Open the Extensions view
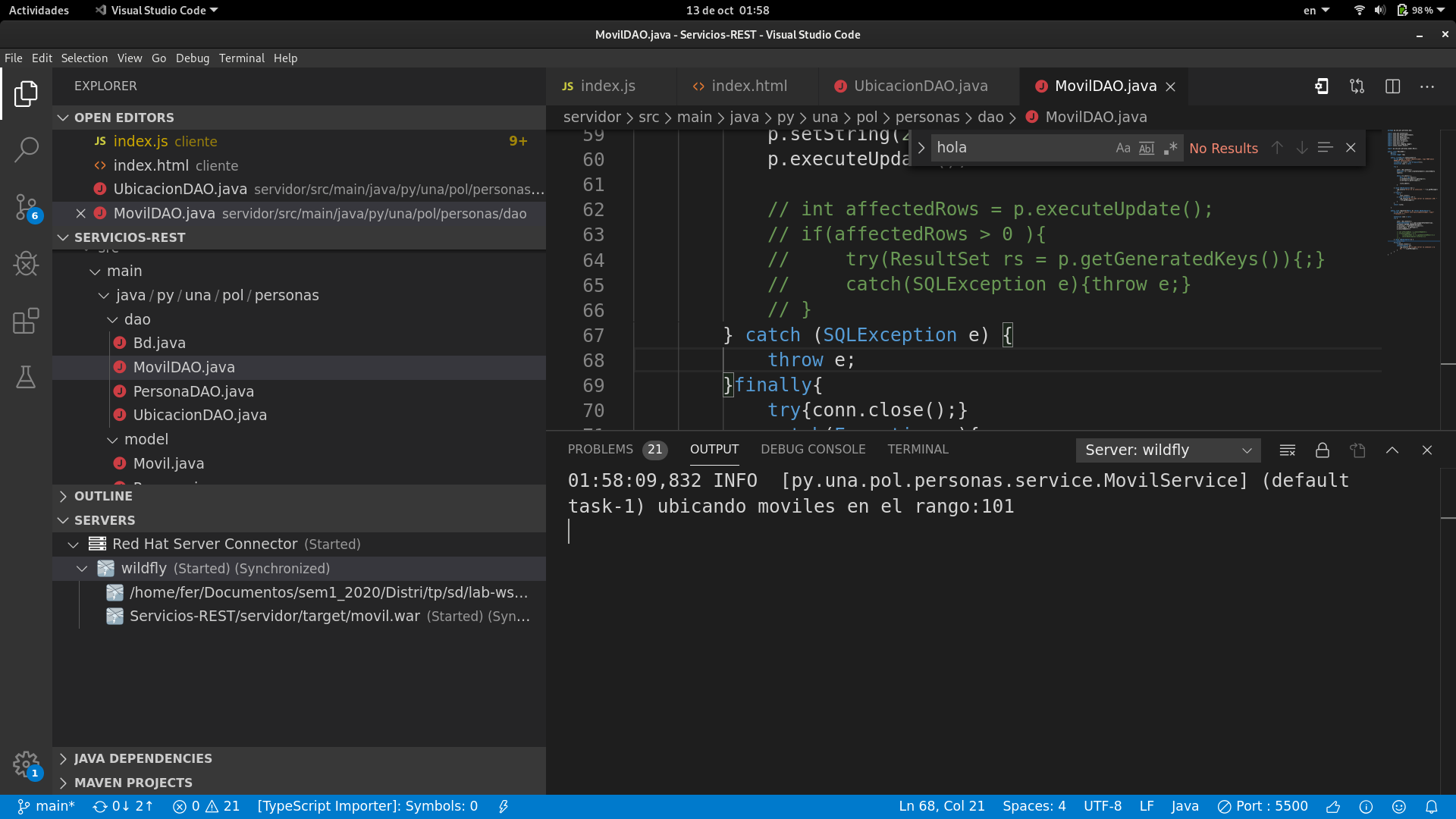 (26, 321)
